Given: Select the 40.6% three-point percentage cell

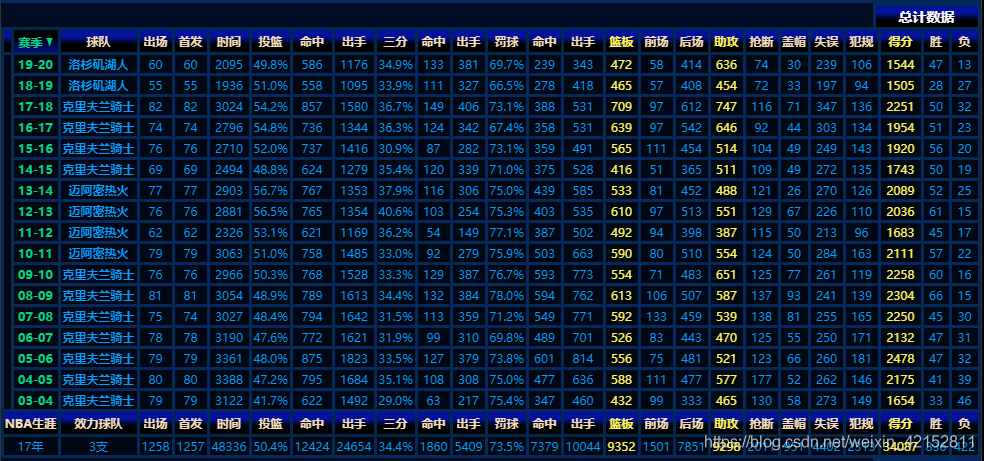Looking at the screenshot, I should click(395, 212).
